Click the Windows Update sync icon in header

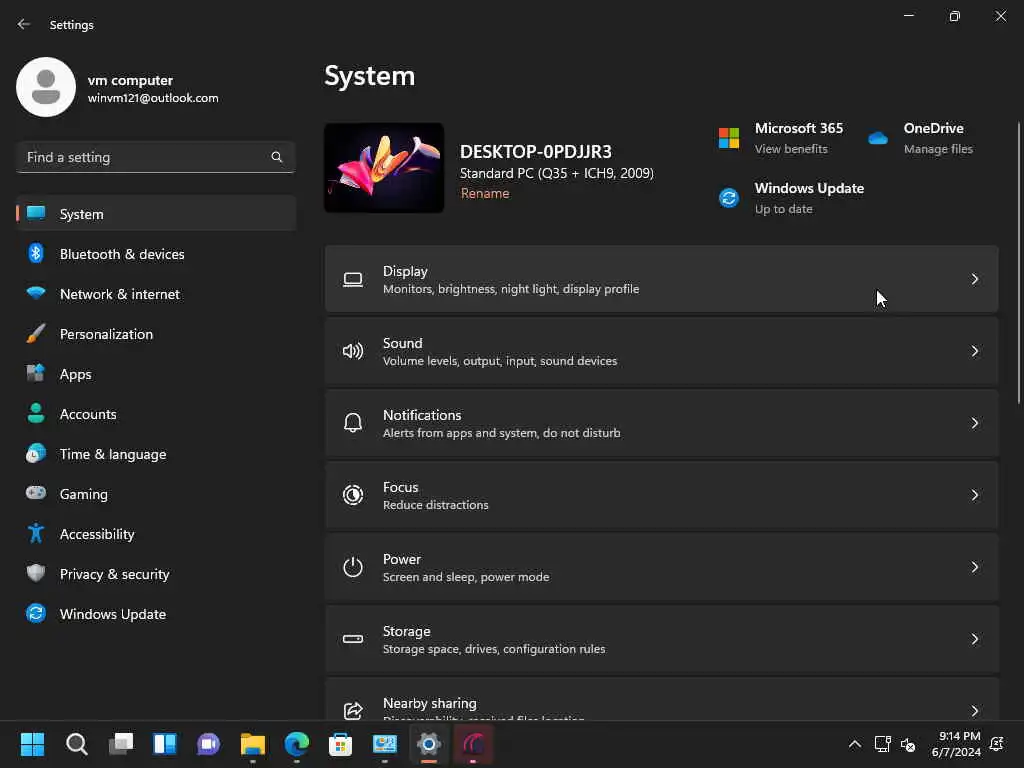[x=729, y=197]
